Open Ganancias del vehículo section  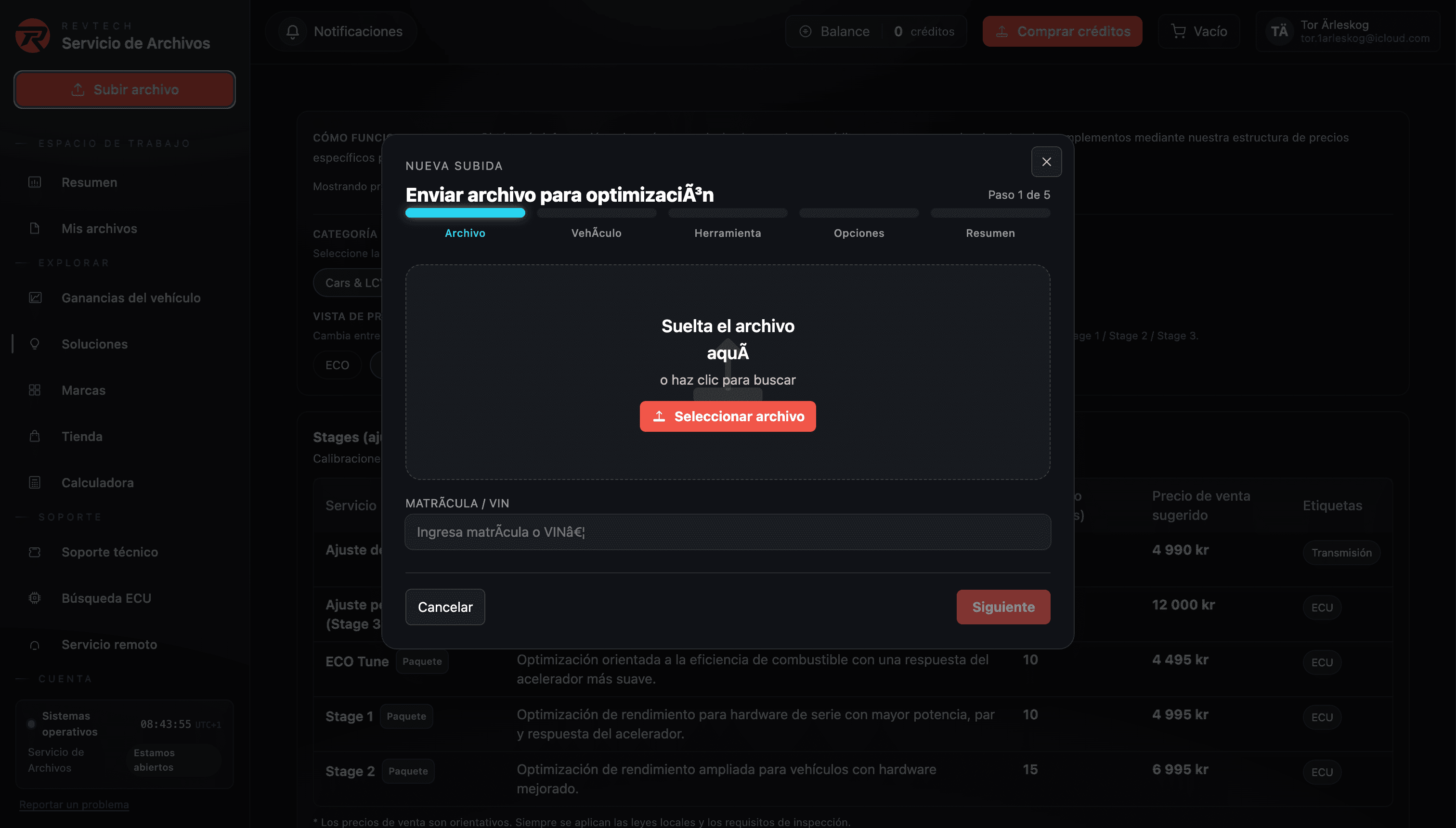tap(131, 298)
